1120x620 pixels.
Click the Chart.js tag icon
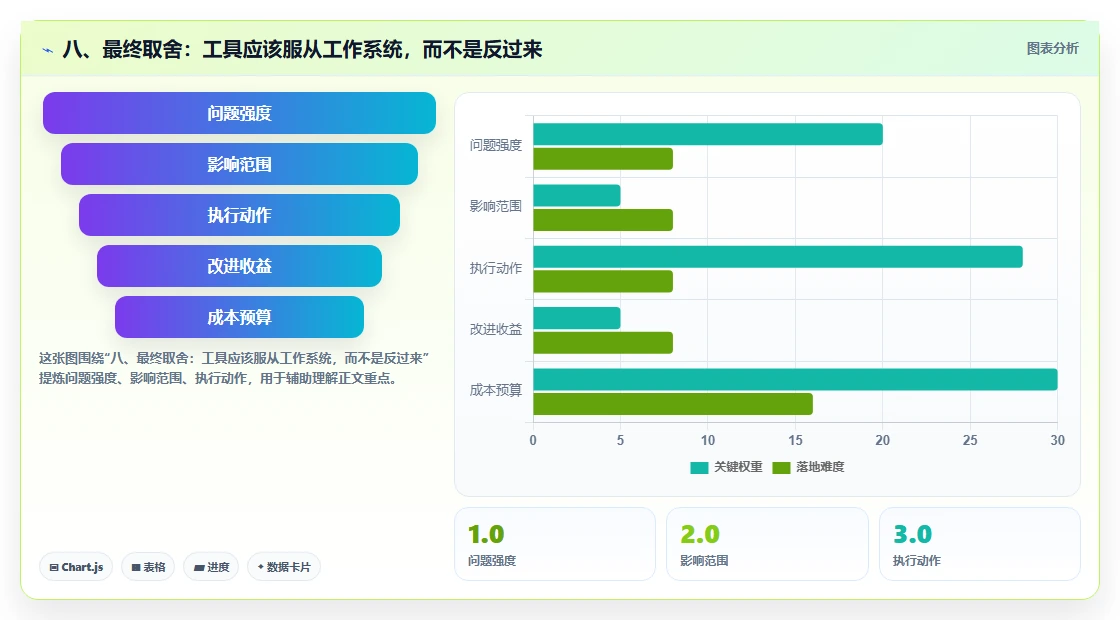(x=54, y=567)
